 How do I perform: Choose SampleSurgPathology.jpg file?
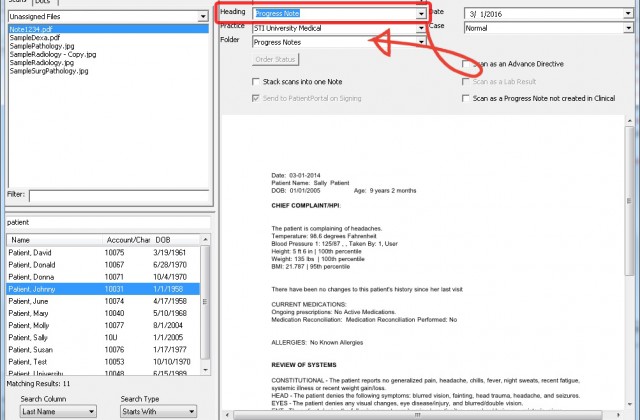[x=49, y=74]
